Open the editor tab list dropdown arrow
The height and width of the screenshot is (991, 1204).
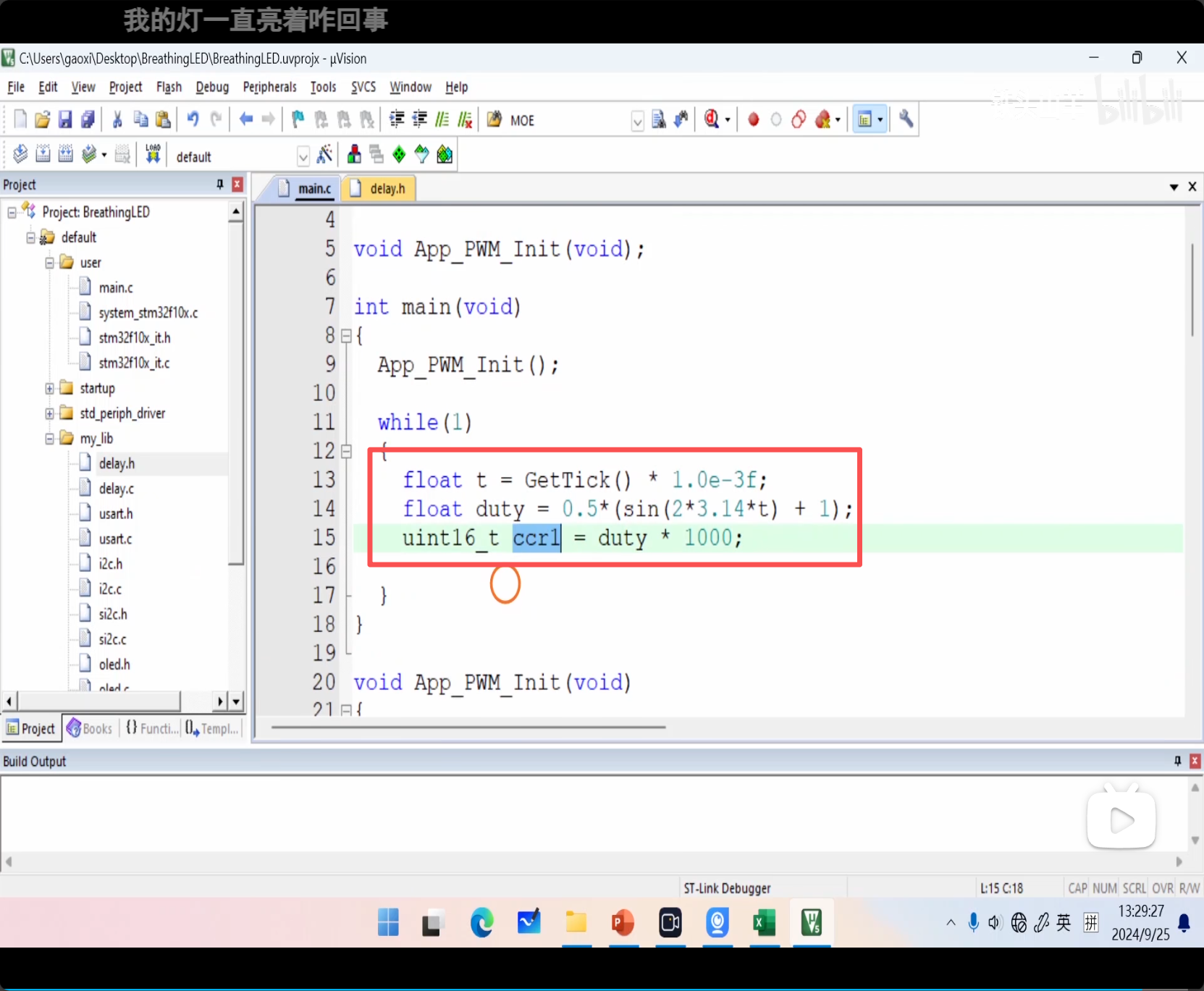[1174, 187]
